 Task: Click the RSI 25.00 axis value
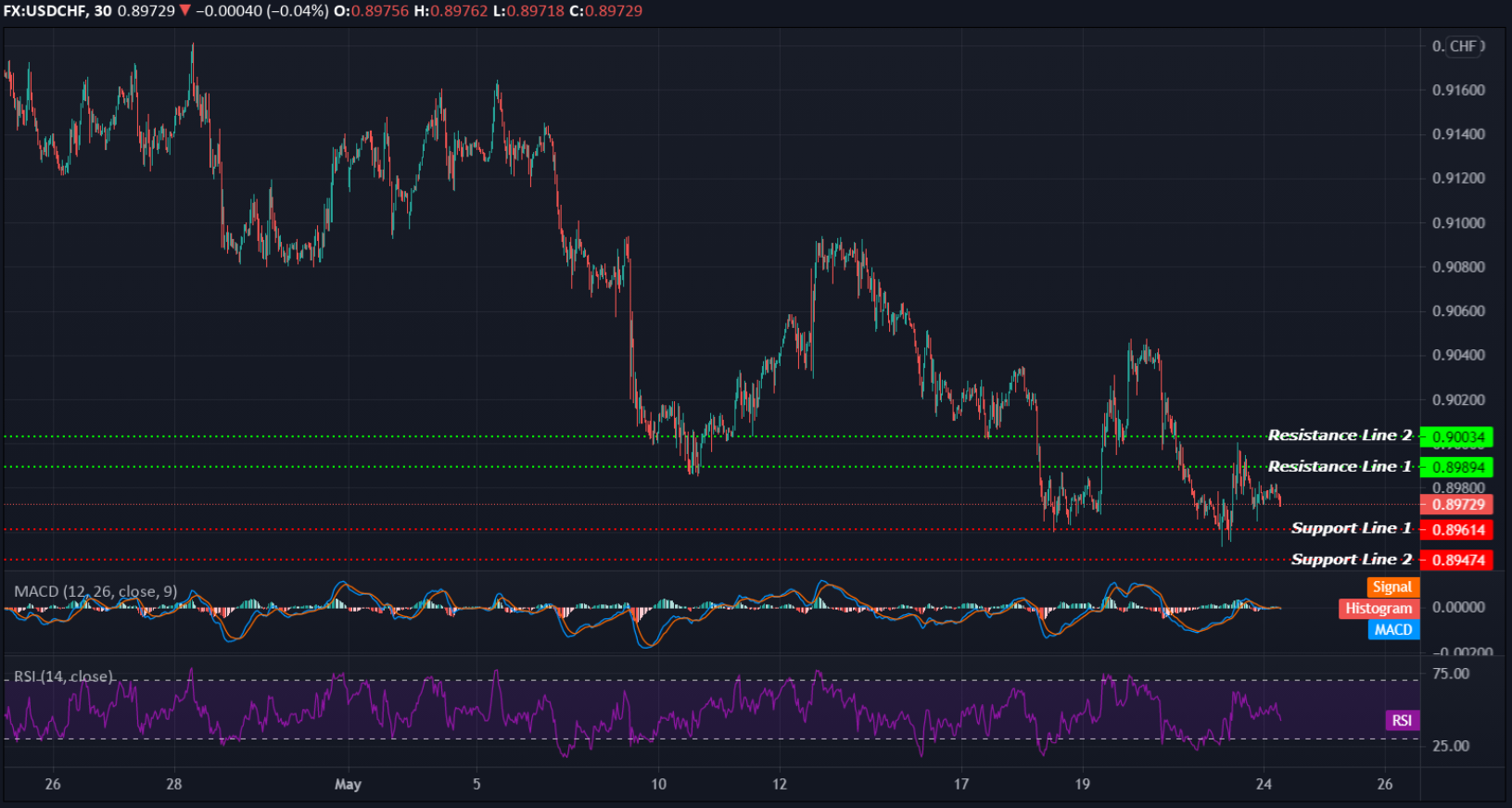point(1451,746)
